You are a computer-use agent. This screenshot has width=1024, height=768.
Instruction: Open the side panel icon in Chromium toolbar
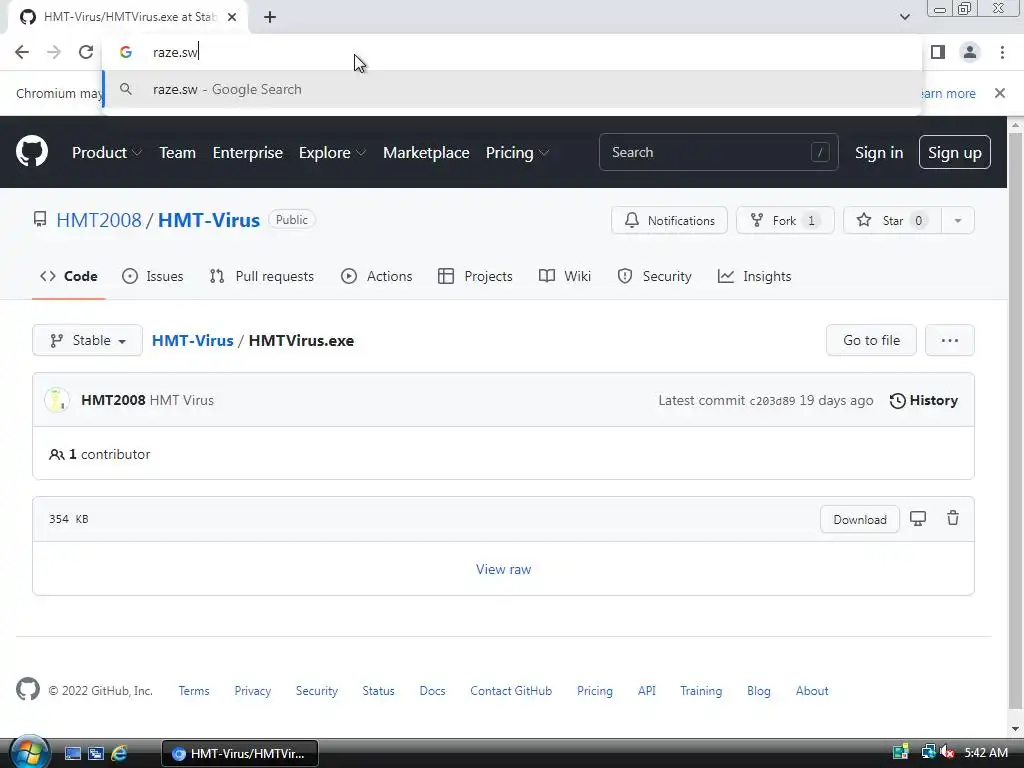[938, 52]
